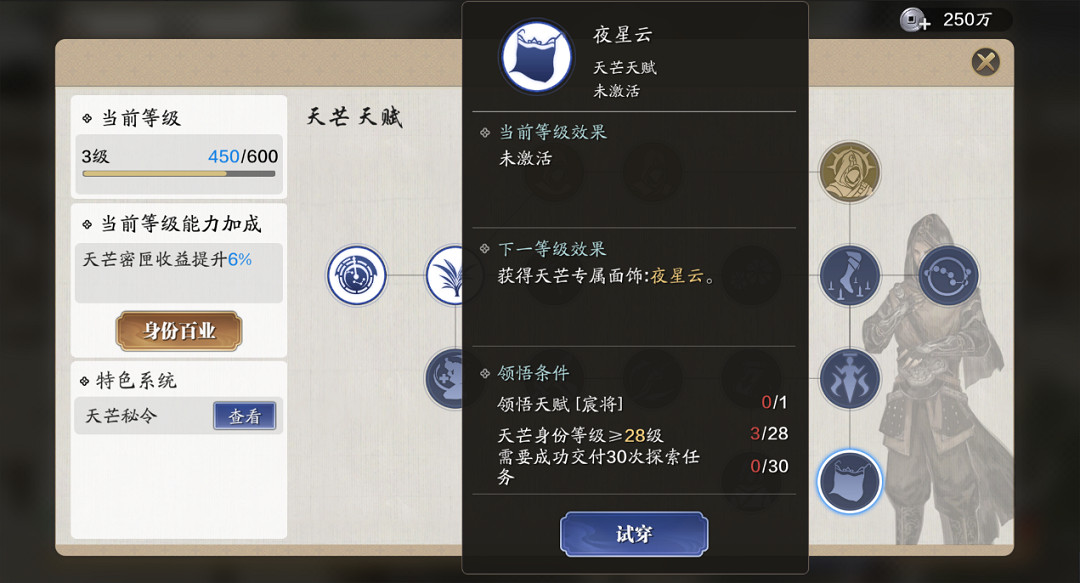Select the highlighted 夜星云 veil talent node
This screenshot has width=1080, height=583.
(x=849, y=482)
